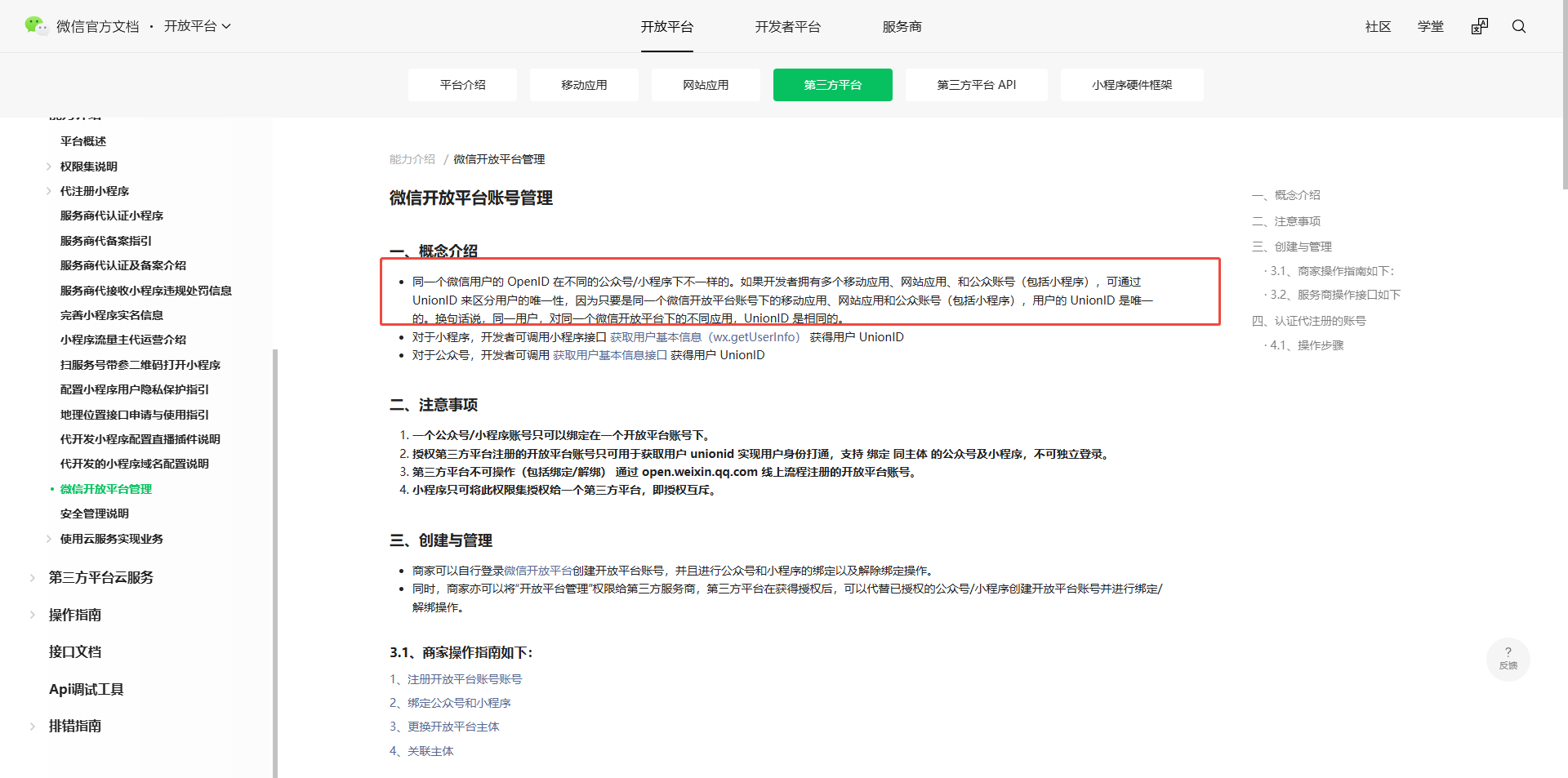The image size is (1568, 778).
Task: Select 完善小程序实名信息 in the sidebar
Action: 112,315
